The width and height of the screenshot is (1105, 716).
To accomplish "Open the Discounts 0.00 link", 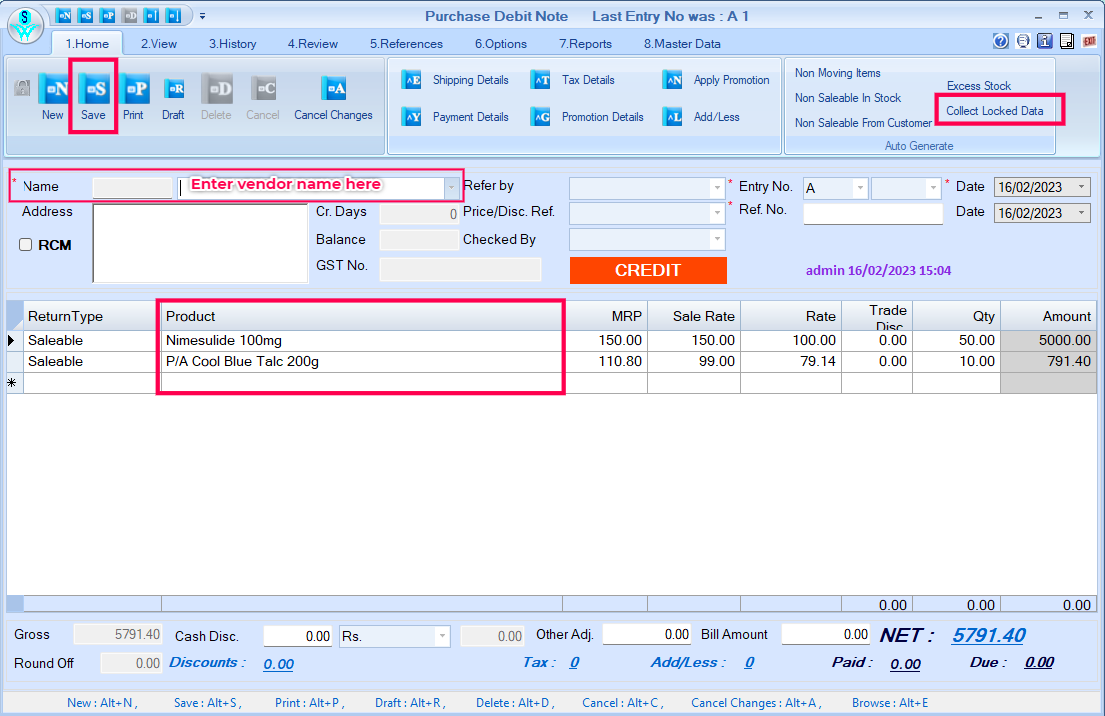I will coord(278,664).
